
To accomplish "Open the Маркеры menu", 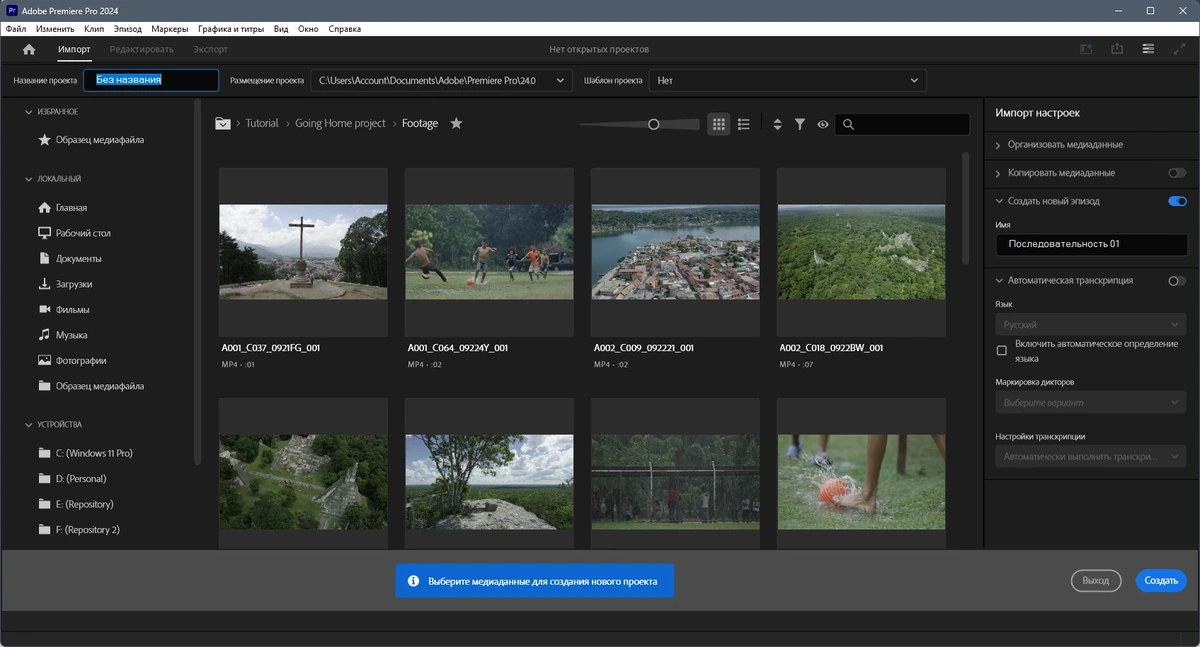I will click(x=170, y=29).
